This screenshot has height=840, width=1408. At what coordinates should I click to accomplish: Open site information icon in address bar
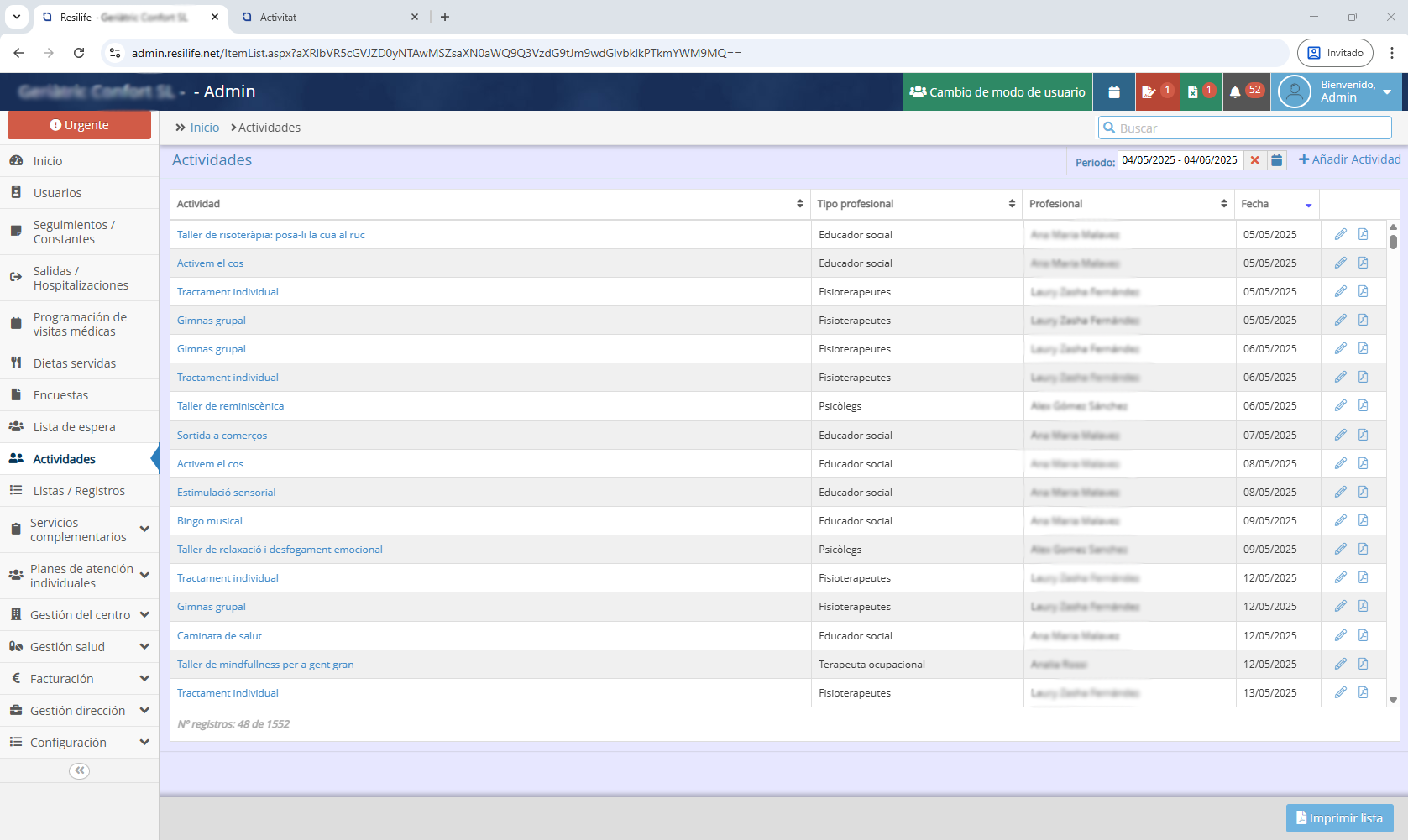point(116,53)
